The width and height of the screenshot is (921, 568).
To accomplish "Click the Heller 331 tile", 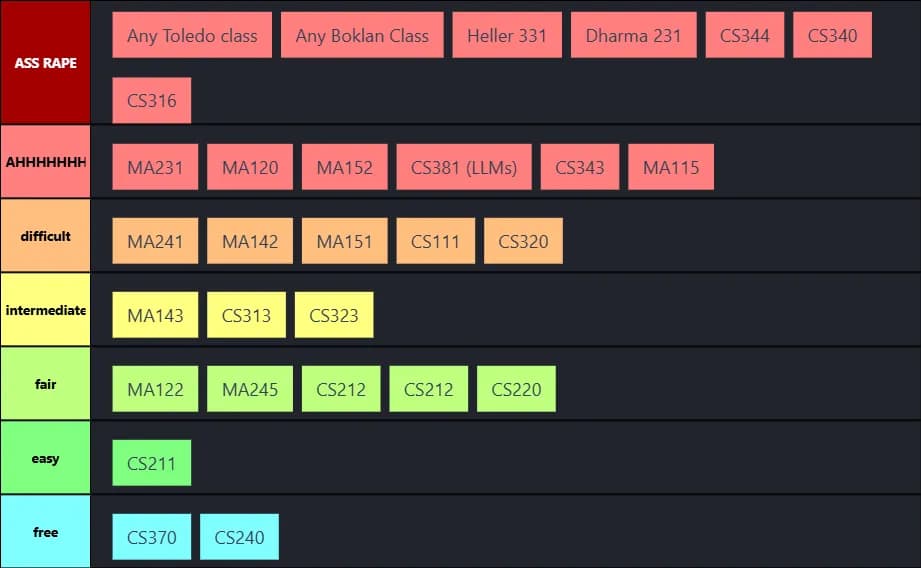I will (x=507, y=35).
